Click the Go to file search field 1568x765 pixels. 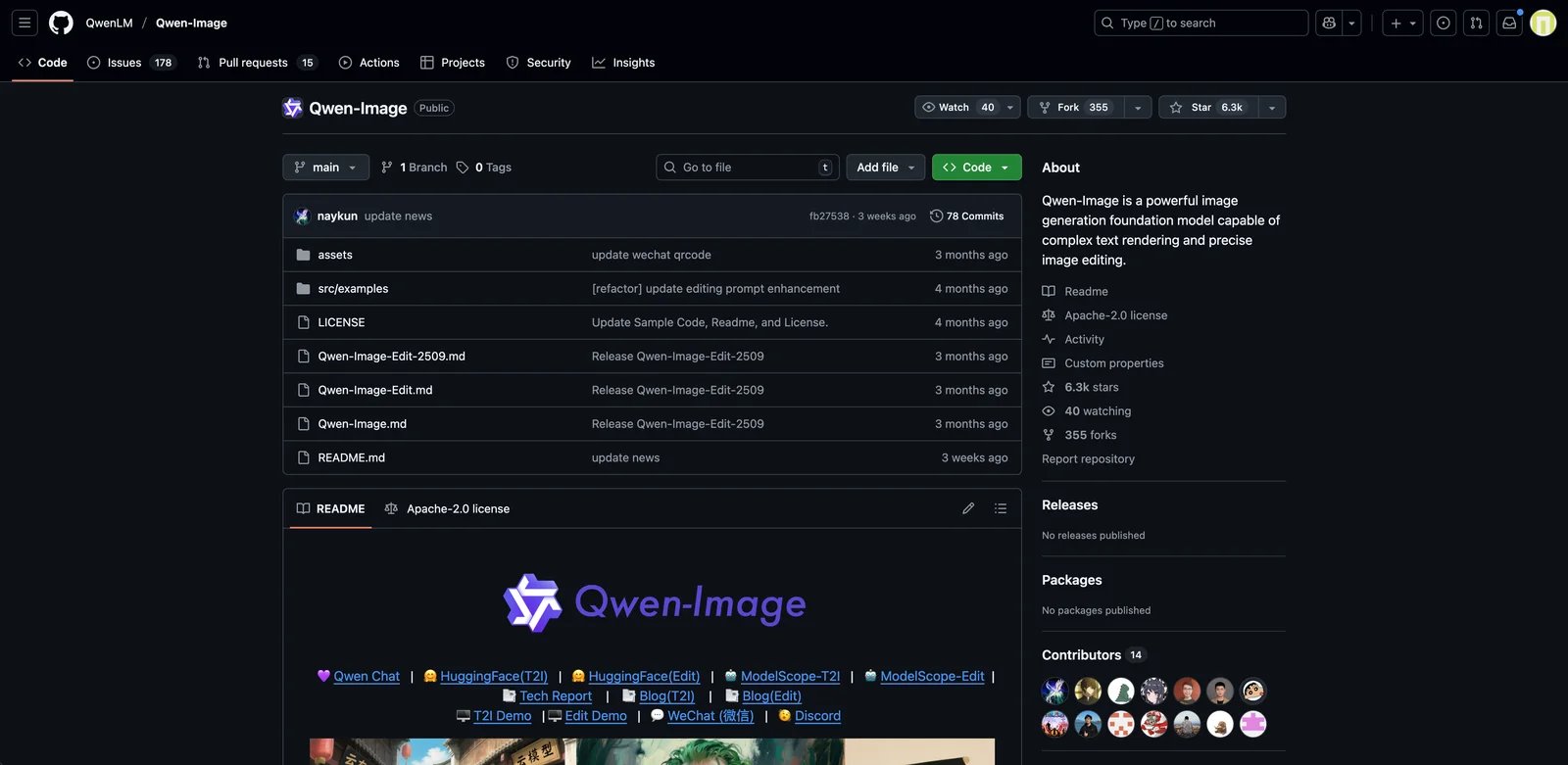tap(748, 167)
